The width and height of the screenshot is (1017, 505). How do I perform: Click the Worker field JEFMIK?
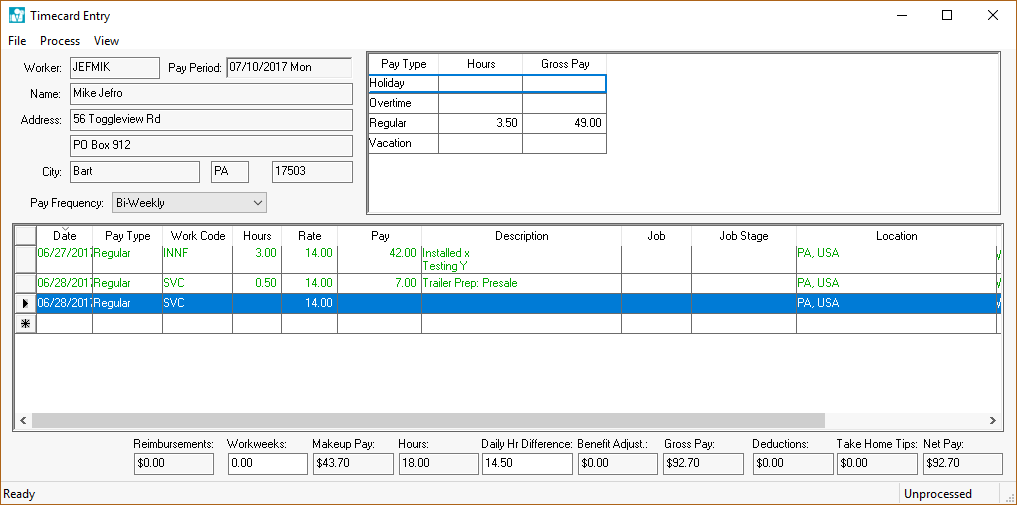tap(114, 68)
